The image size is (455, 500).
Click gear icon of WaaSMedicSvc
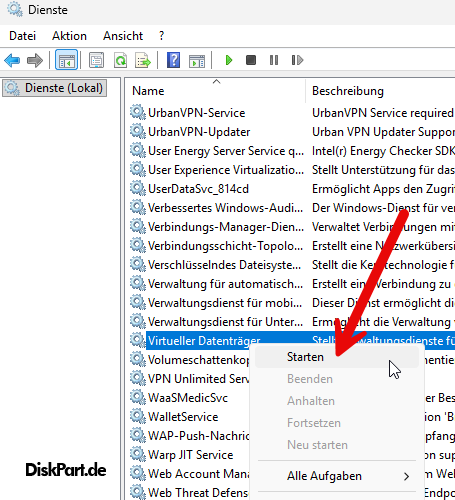point(138,397)
